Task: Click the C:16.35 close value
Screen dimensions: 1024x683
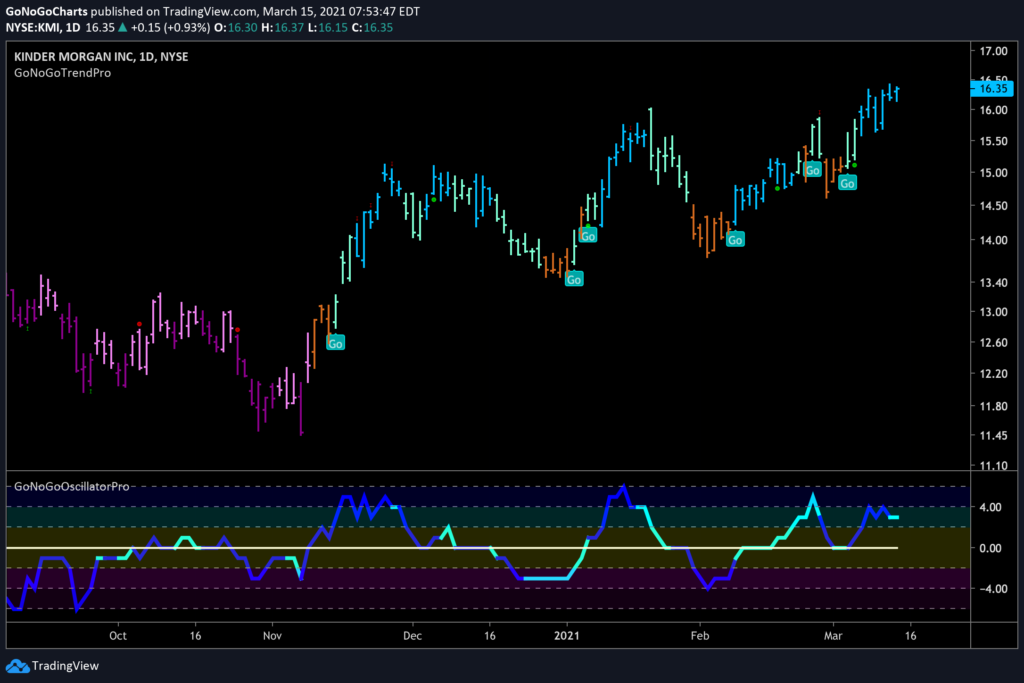Action: coord(372,27)
